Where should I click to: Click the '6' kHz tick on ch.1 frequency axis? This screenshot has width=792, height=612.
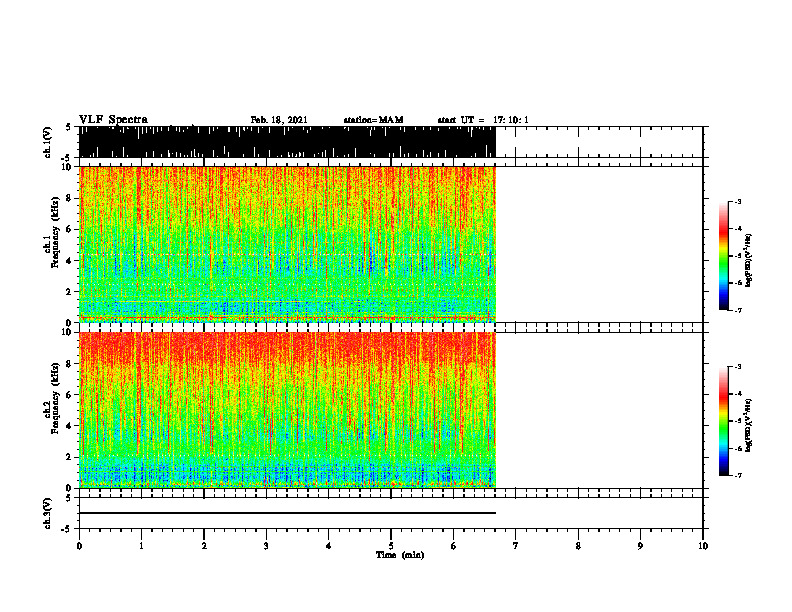[x=69, y=230]
